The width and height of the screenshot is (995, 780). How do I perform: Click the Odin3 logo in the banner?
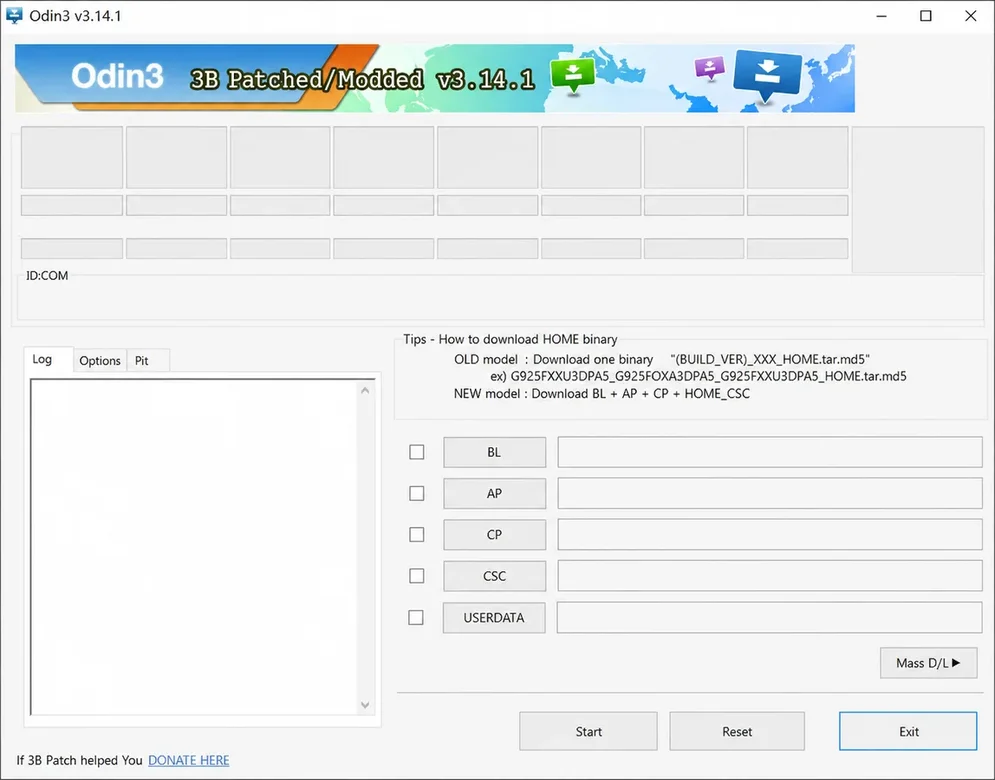pyautogui.click(x=117, y=76)
